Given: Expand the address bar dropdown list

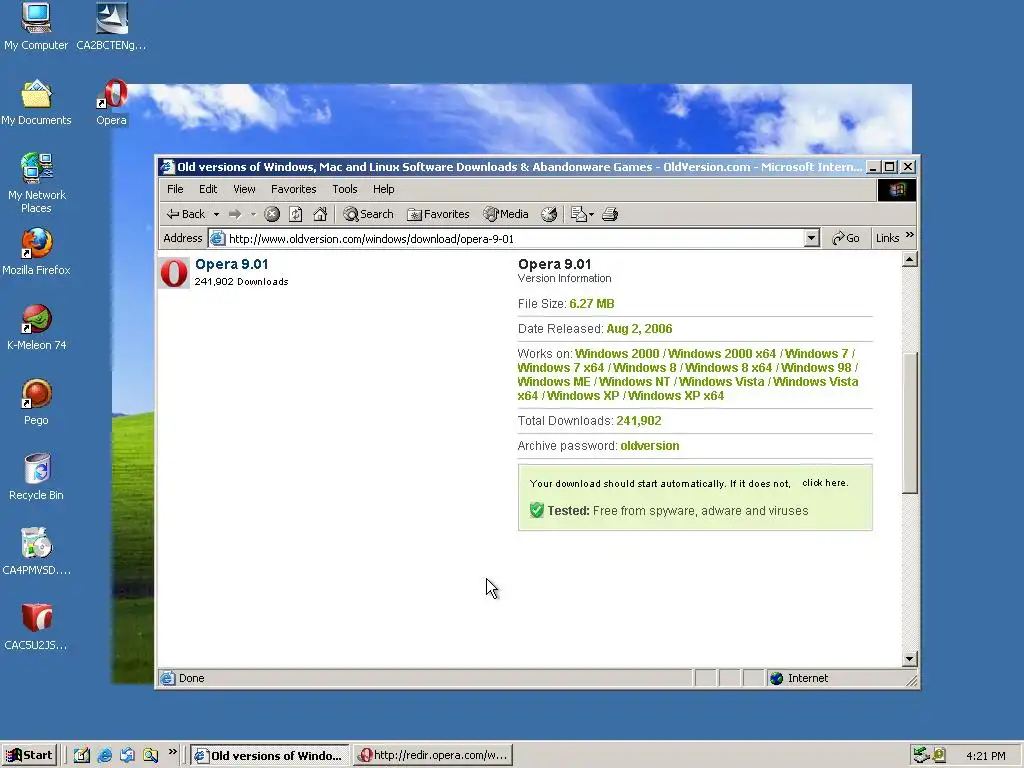Looking at the screenshot, I should coord(812,238).
